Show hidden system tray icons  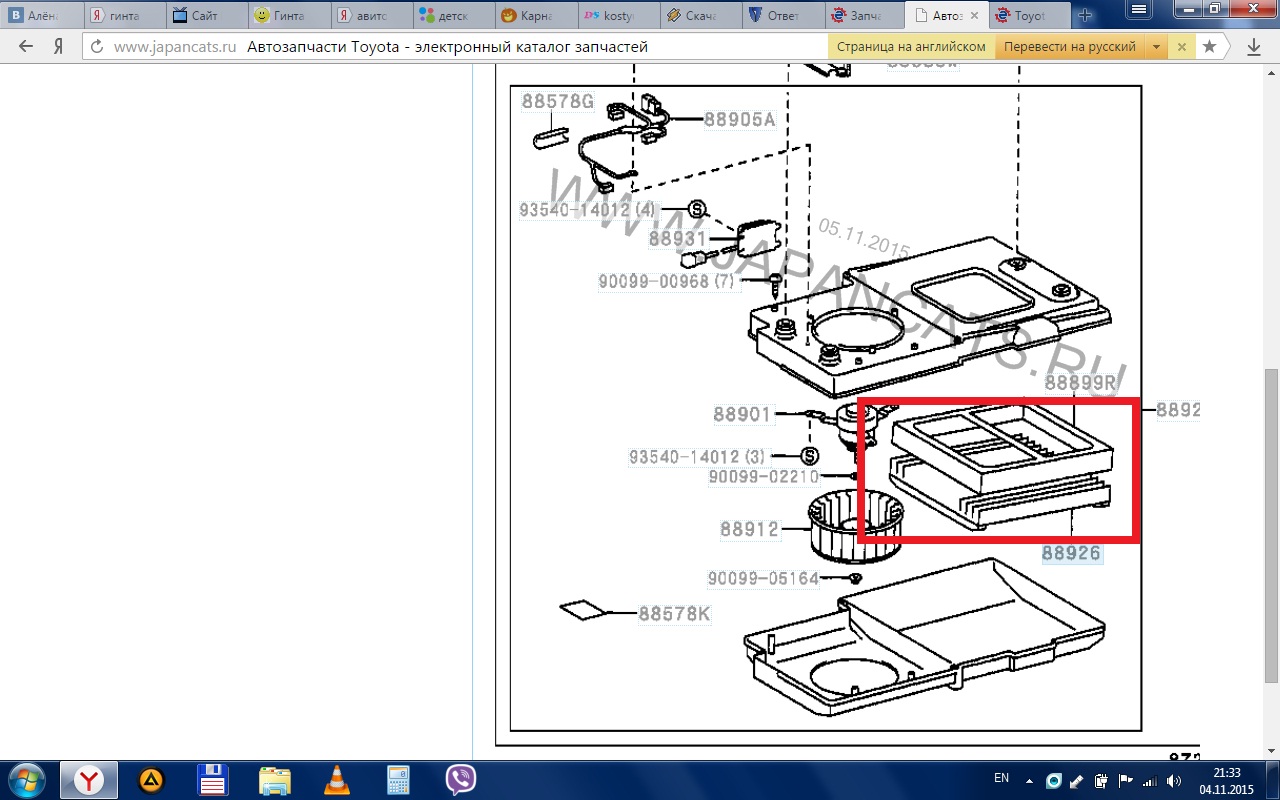1028,780
